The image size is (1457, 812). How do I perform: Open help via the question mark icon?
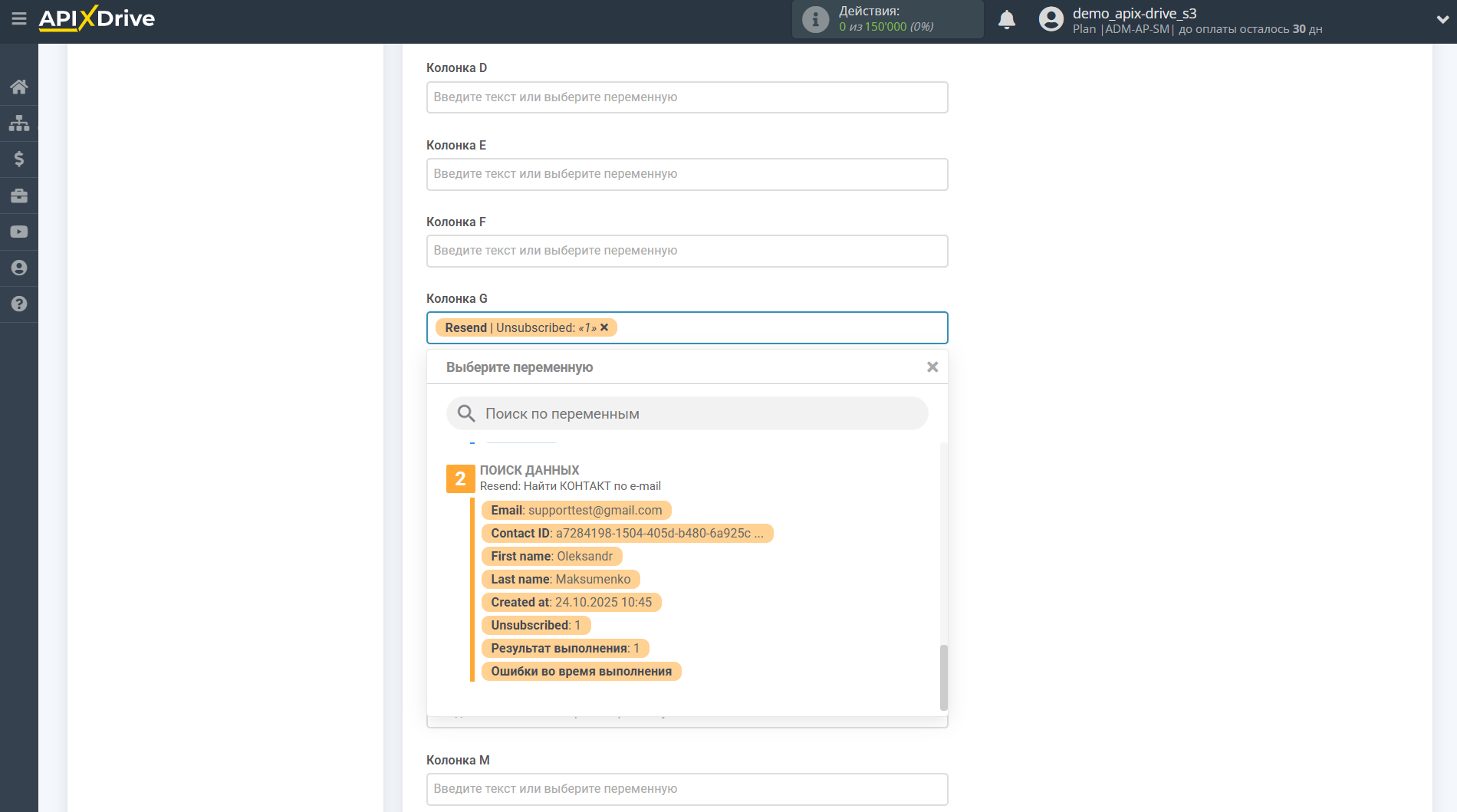tap(18, 304)
